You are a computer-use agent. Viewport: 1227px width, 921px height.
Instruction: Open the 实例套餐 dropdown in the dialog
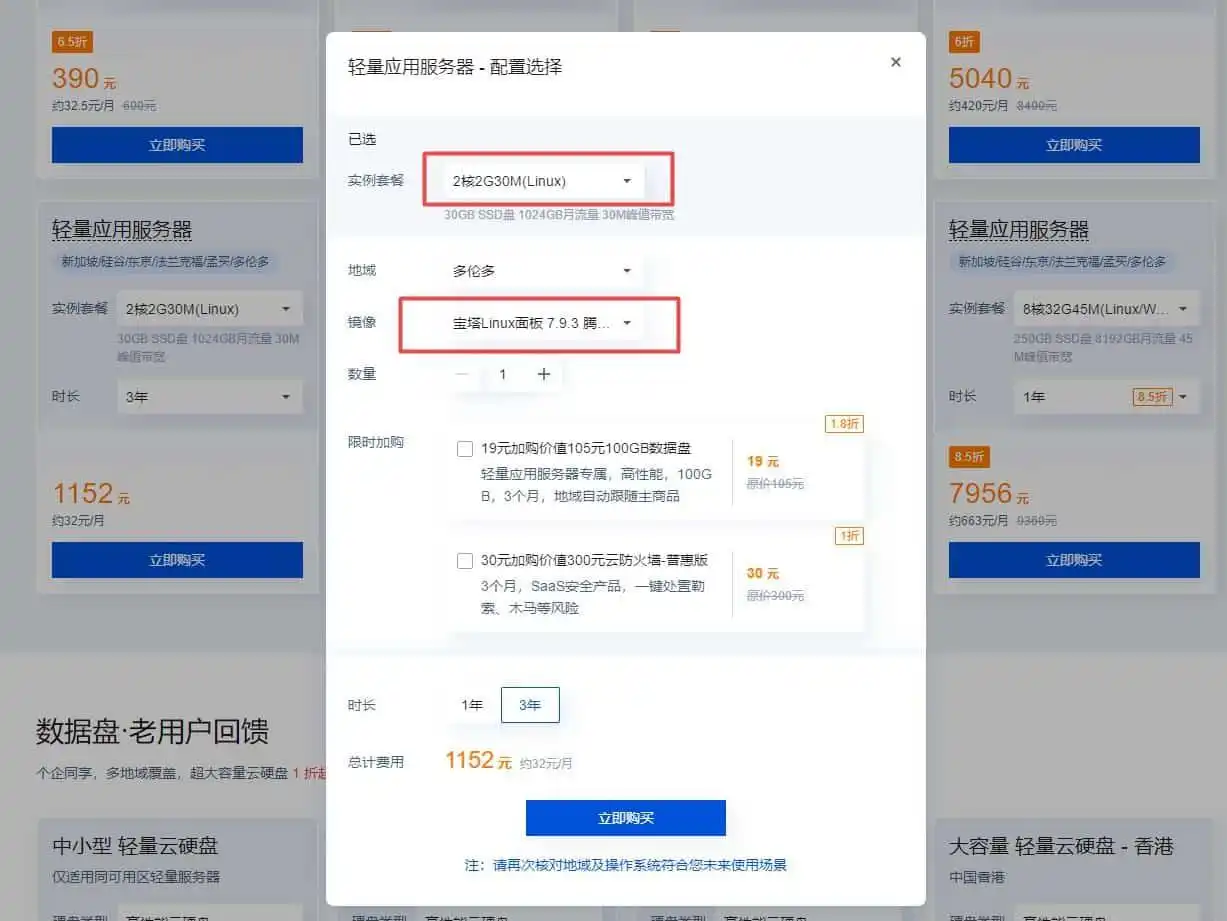(x=542, y=181)
